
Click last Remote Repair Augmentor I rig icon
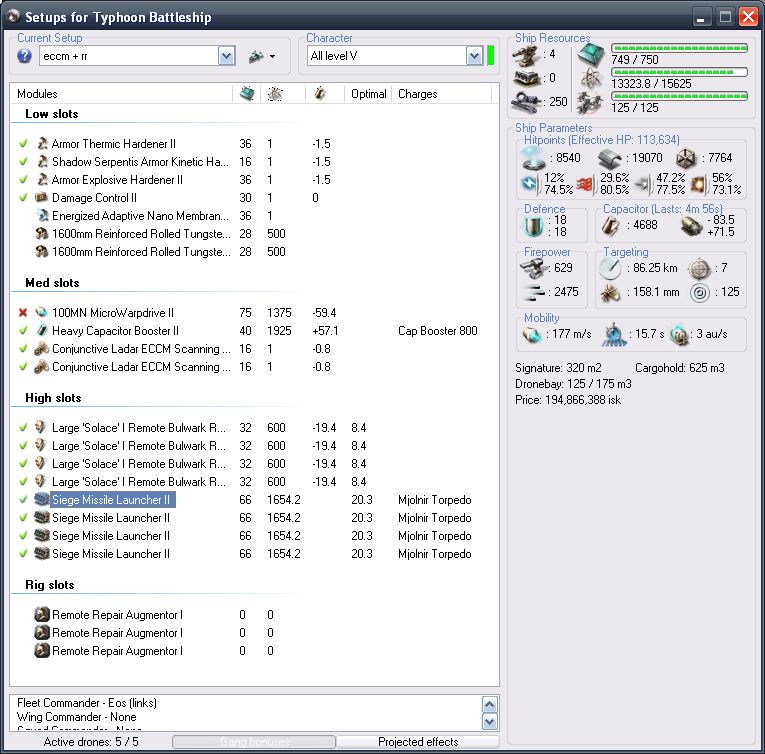pyautogui.click(x=42, y=651)
